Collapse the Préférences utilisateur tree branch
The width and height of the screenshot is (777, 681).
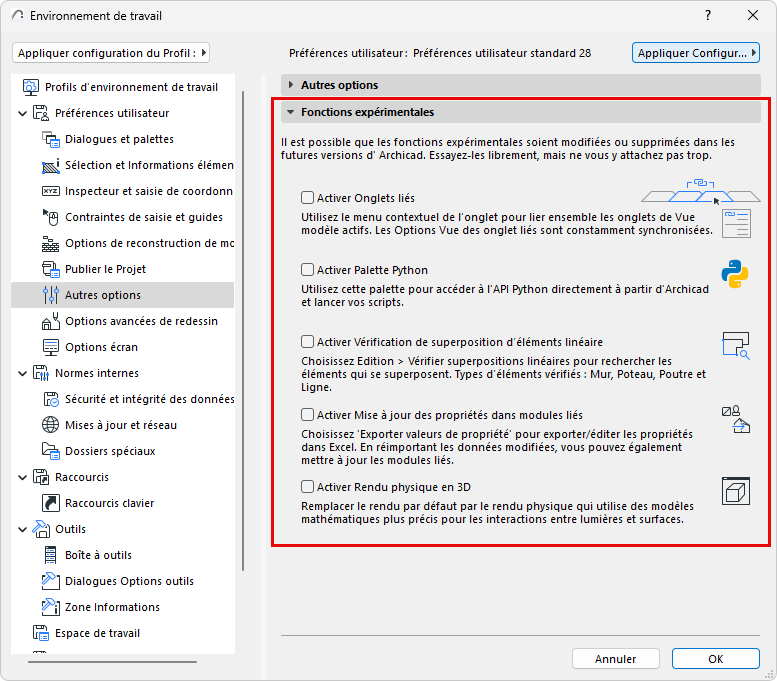point(22,114)
